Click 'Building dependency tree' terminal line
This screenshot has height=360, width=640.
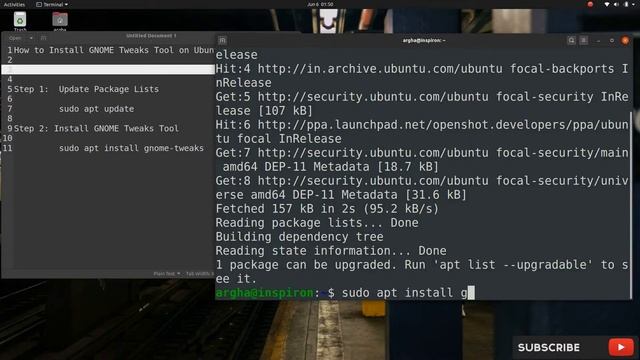(299, 237)
